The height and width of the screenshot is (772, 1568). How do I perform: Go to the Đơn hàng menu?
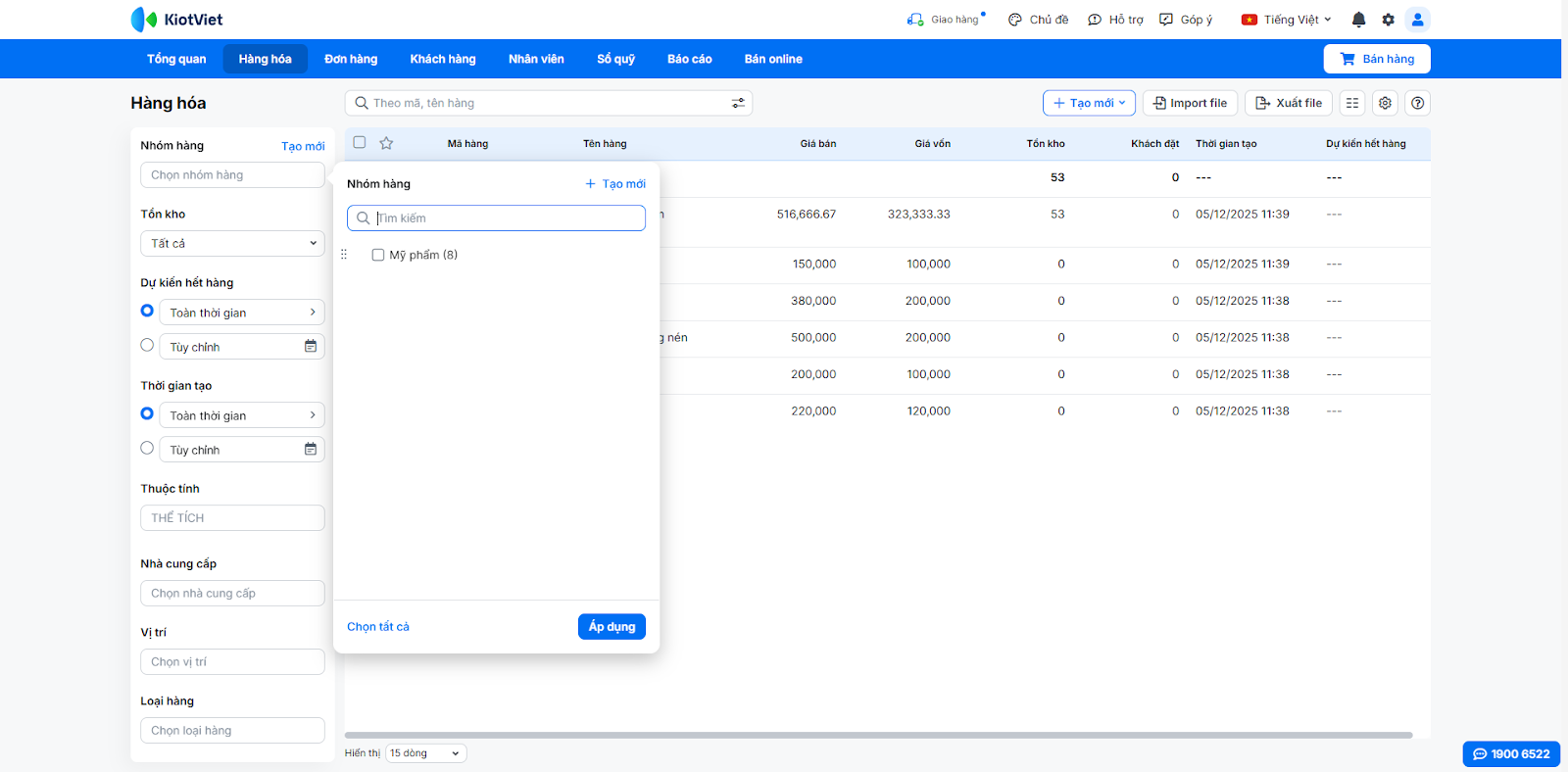tap(351, 59)
